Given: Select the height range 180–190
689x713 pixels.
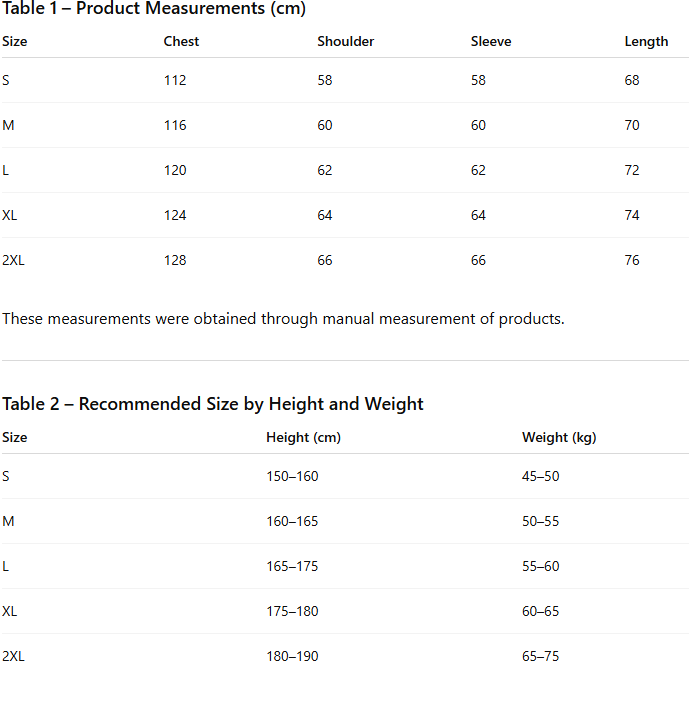Looking at the screenshot, I should click(x=292, y=656).
